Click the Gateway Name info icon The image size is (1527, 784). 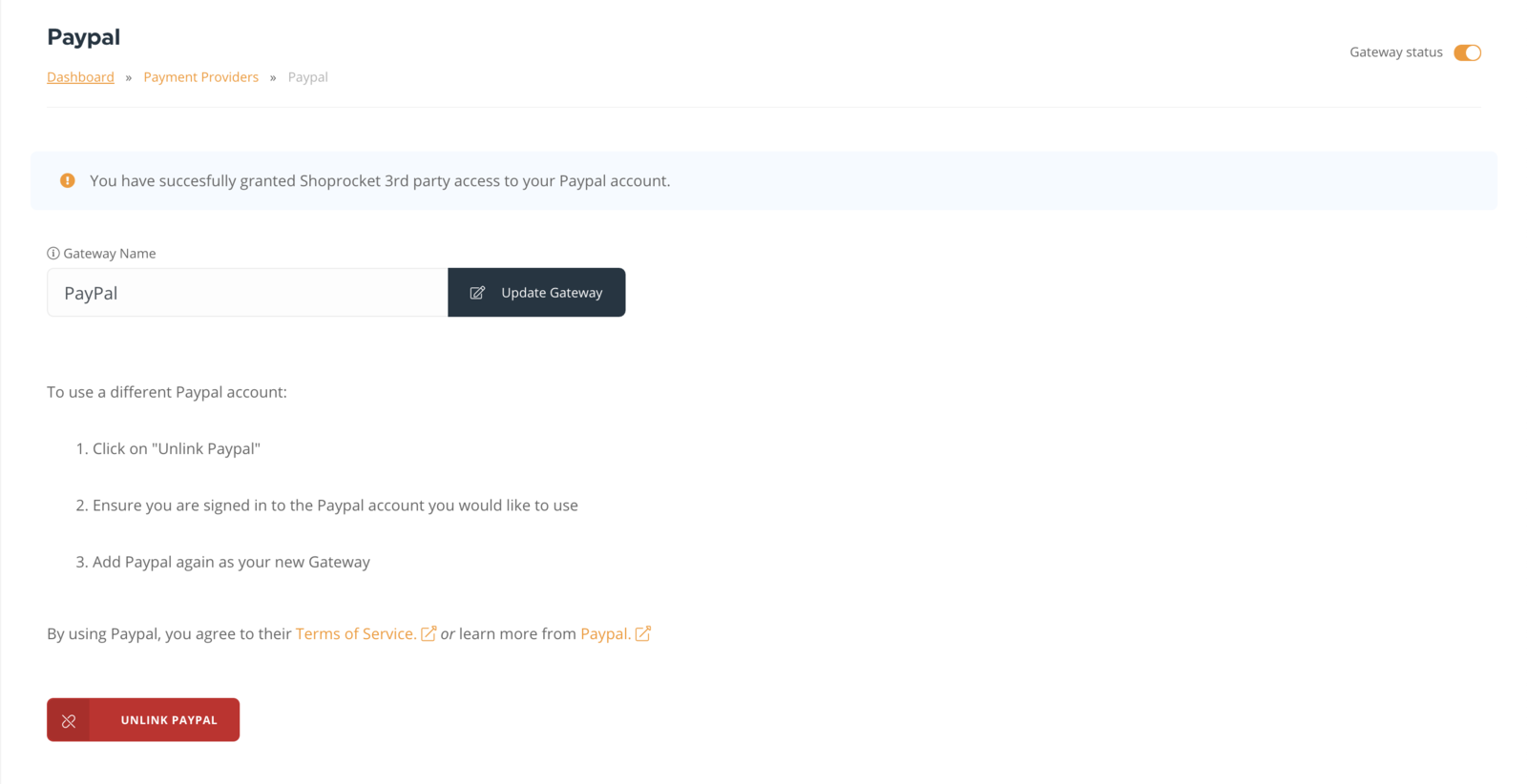pos(53,254)
